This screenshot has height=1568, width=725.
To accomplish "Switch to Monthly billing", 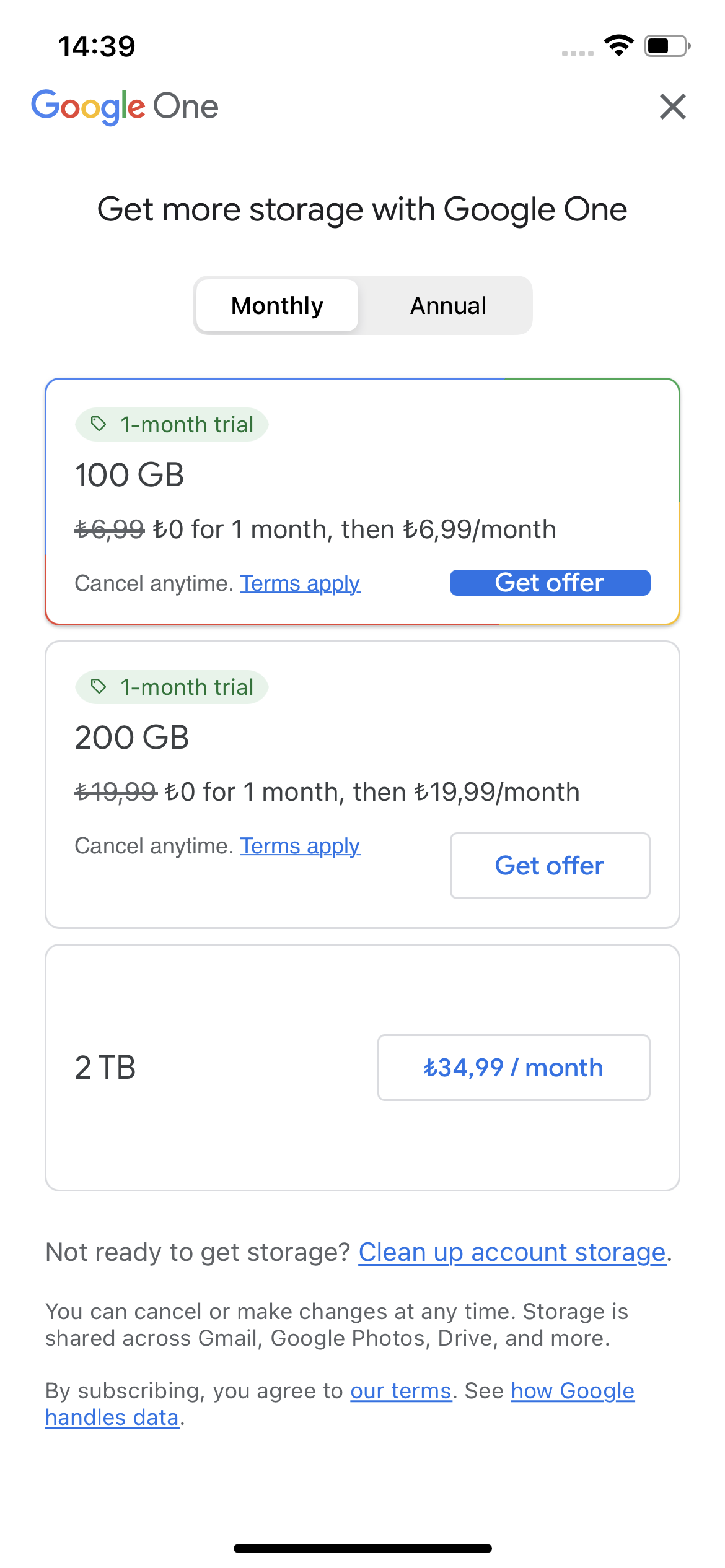I will pos(277,305).
